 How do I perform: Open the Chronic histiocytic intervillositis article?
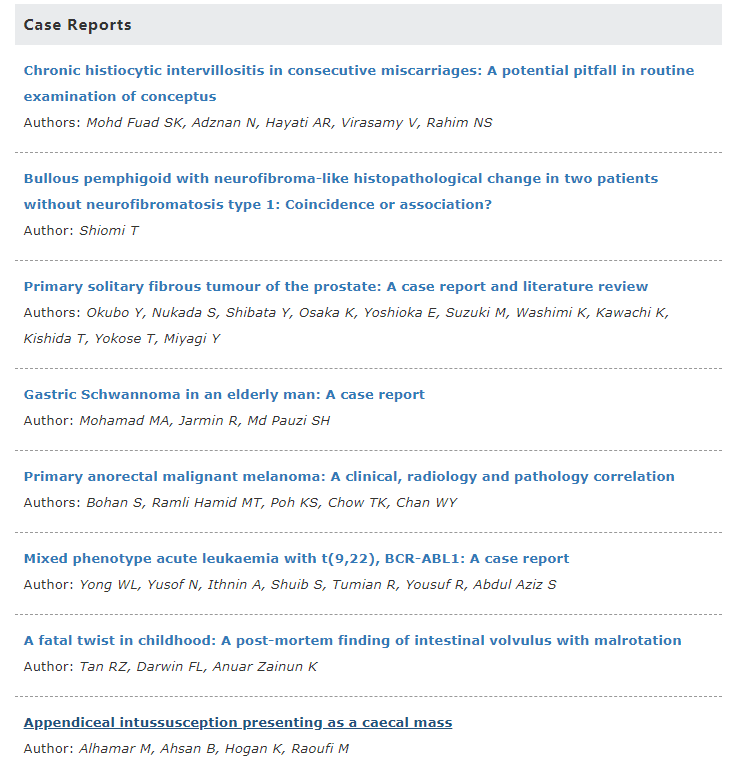pos(359,84)
